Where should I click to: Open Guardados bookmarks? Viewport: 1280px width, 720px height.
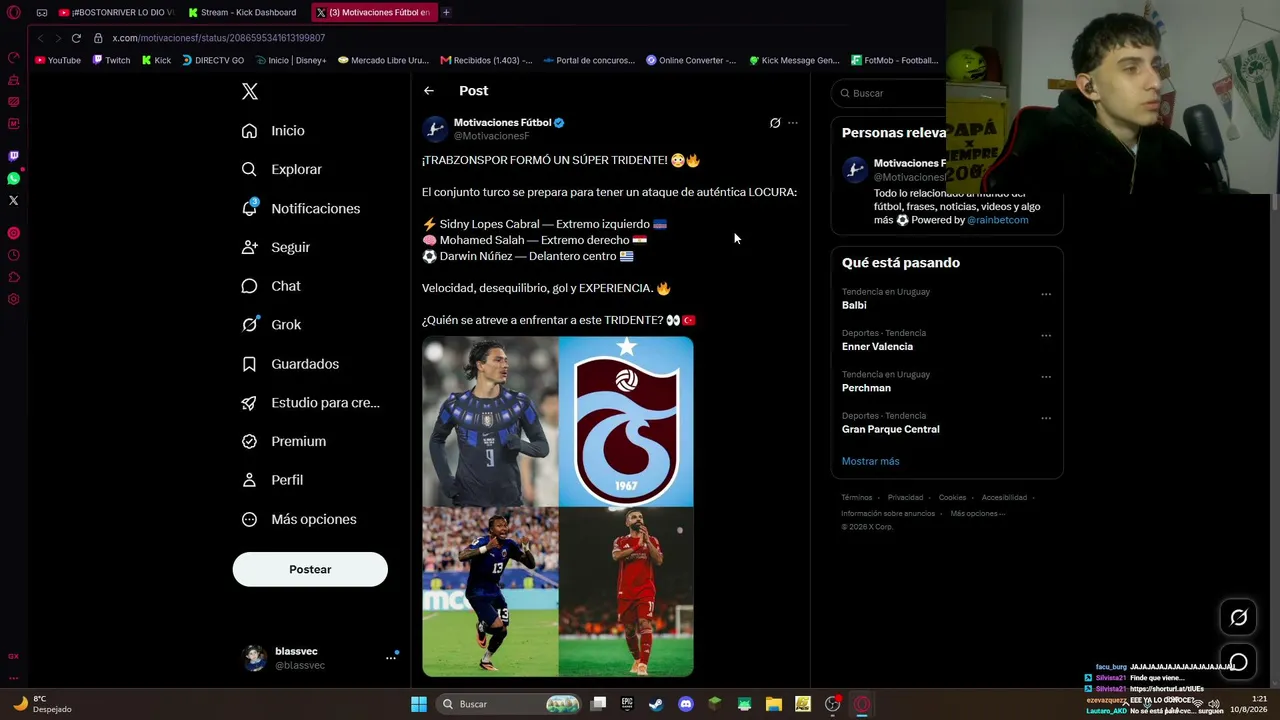[290, 364]
